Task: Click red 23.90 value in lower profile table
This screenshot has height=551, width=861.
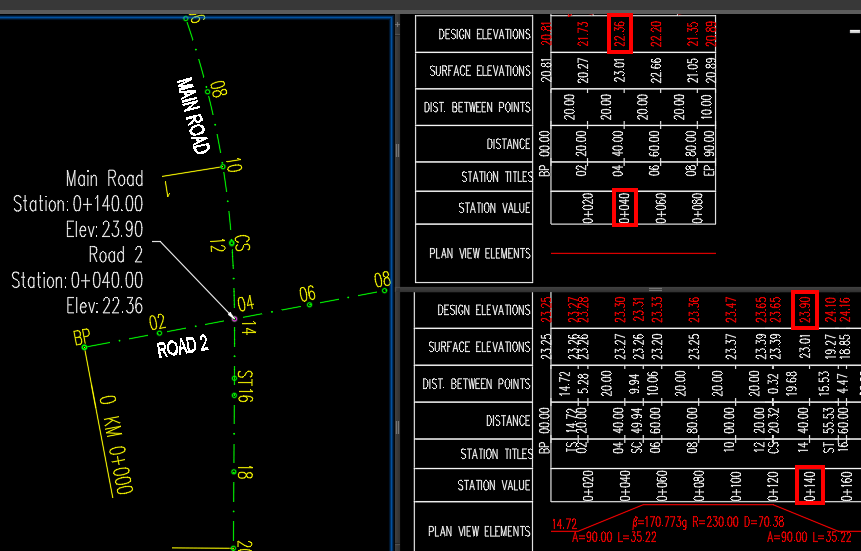Action: [x=805, y=310]
